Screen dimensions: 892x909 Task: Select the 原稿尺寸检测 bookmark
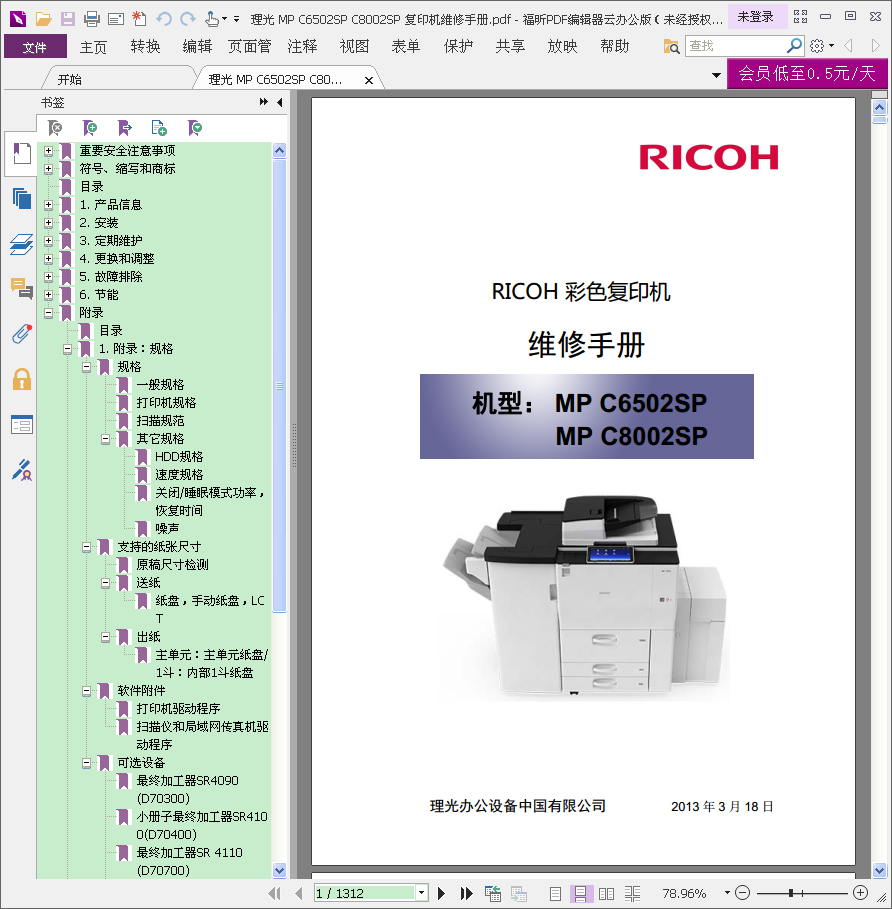[173, 565]
